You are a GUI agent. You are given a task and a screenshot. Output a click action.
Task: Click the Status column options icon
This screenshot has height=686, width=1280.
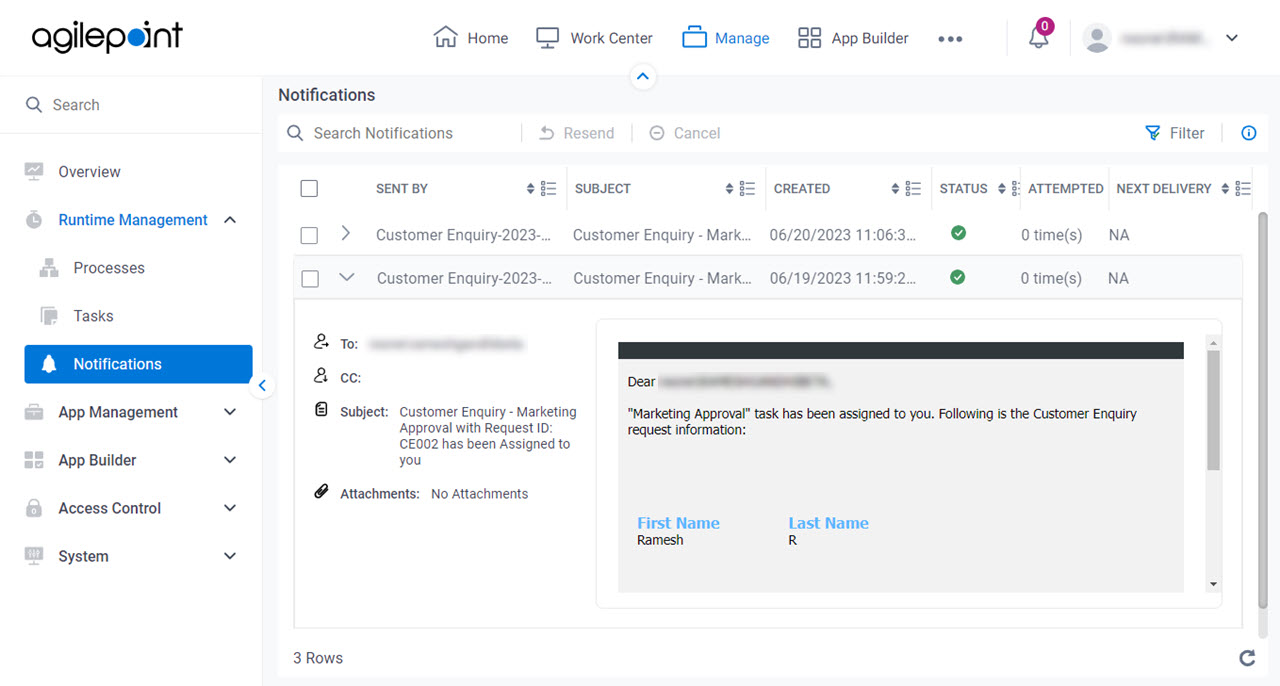[x=1016, y=188]
